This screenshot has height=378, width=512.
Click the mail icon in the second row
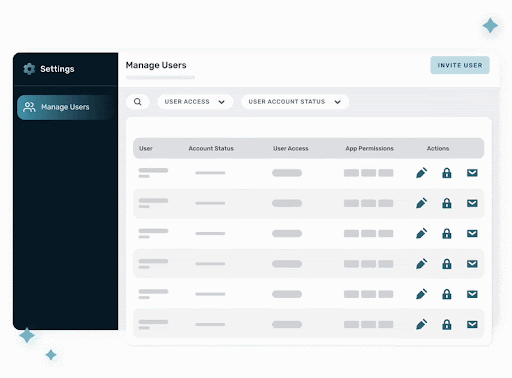[x=472, y=203]
